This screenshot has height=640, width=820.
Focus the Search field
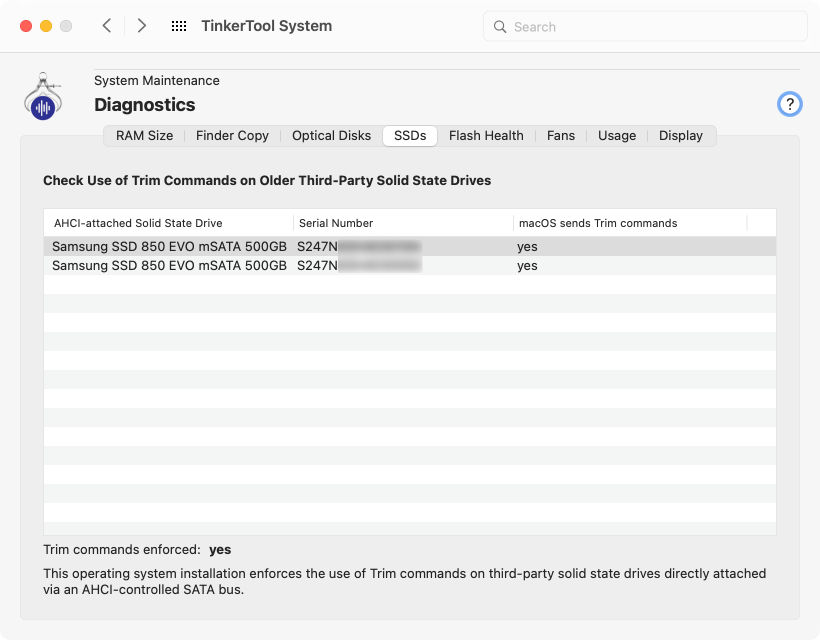coord(645,26)
